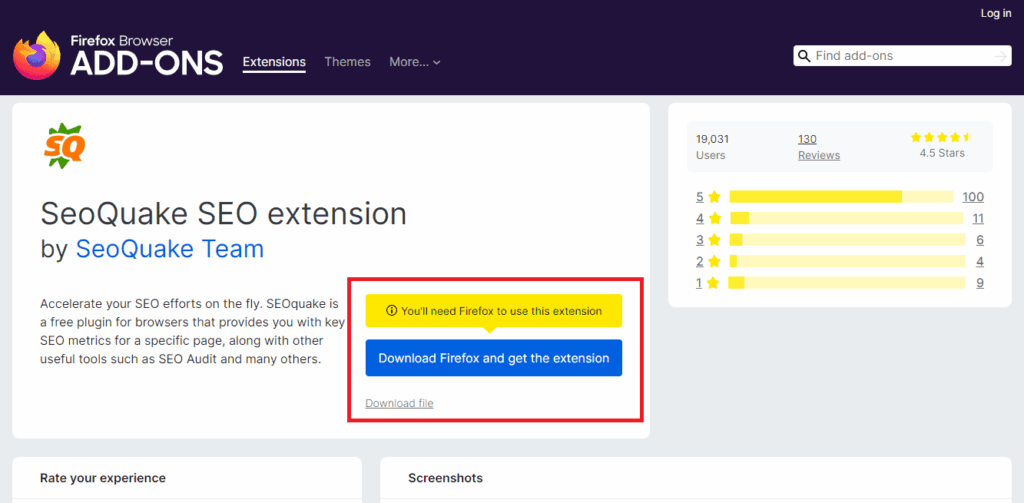
Task: Focus the Find add-ons search field
Action: pyautogui.click(x=902, y=56)
